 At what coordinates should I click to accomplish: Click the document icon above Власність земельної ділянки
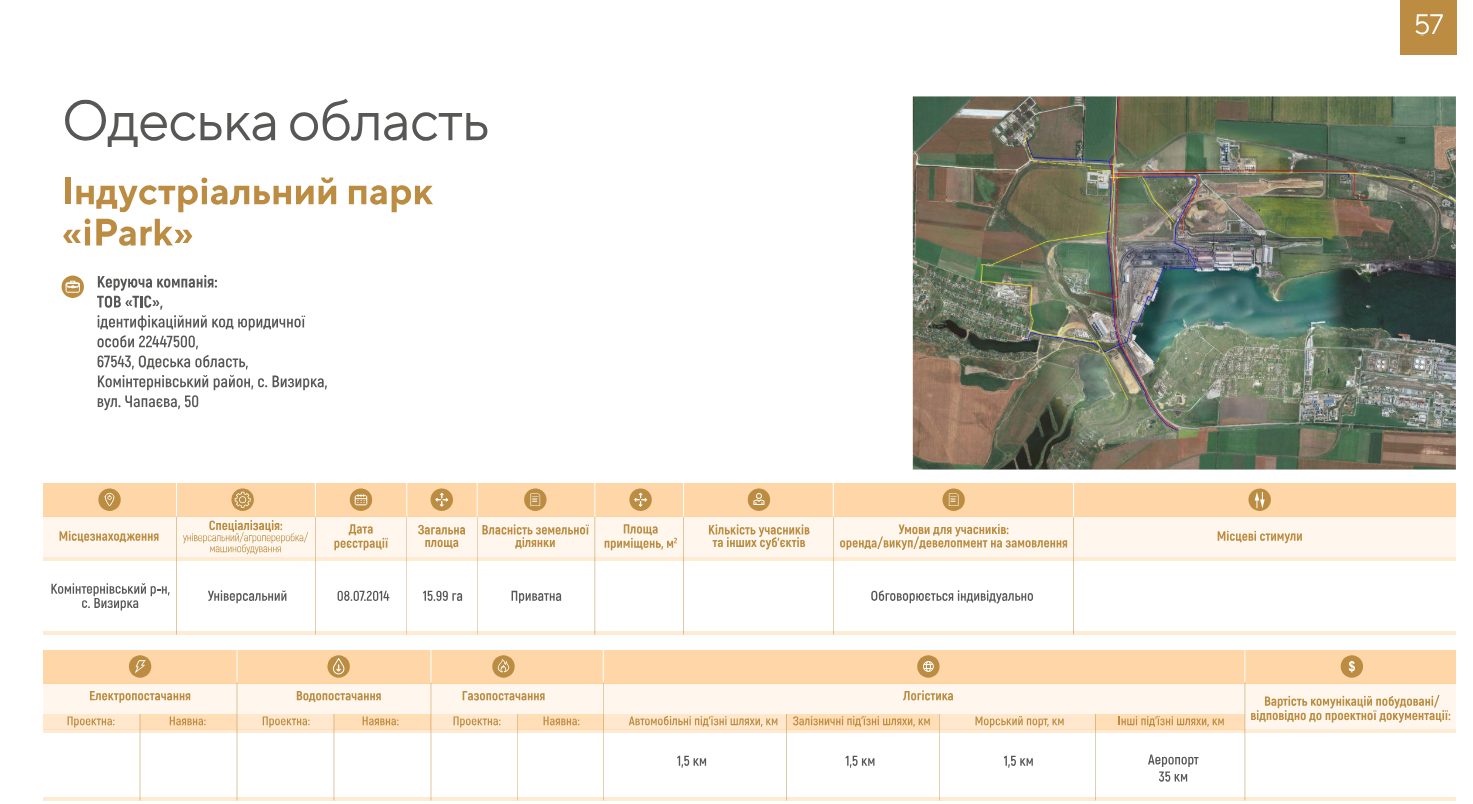click(x=535, y=499)
